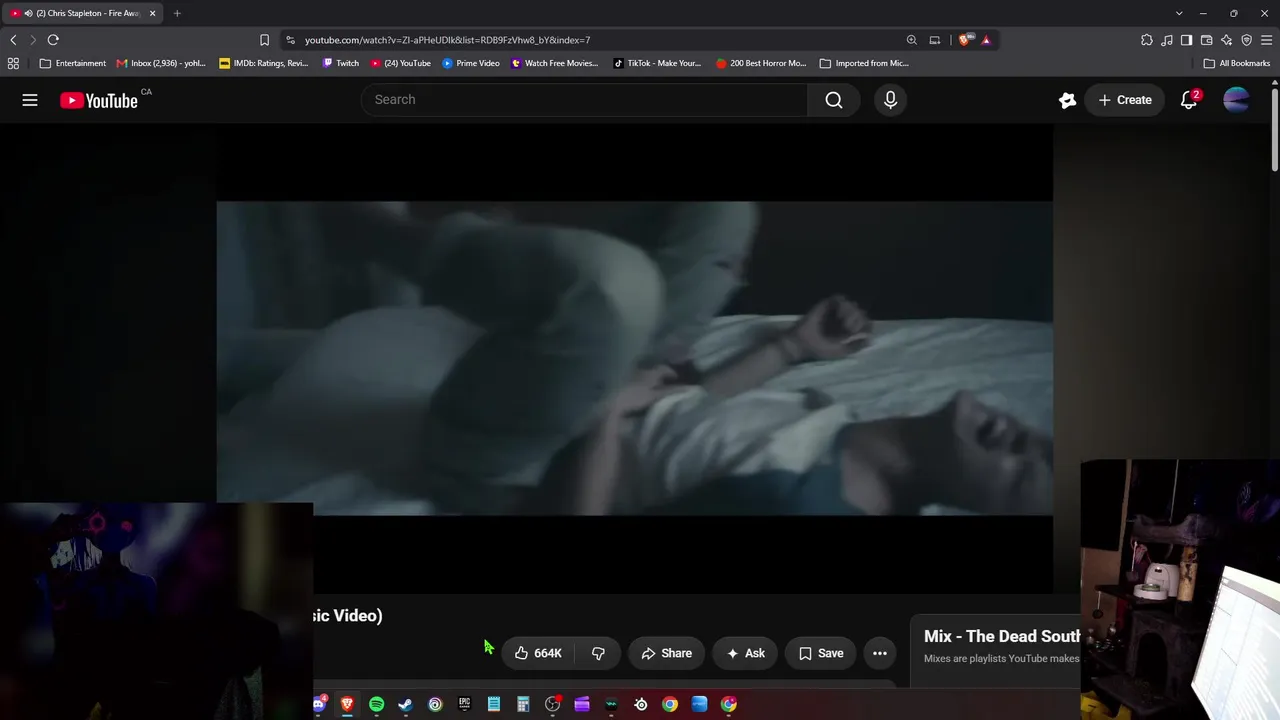The image size is (1280, 720).
Task: Toggle the browser sidebar panel
Action: point(1186,40)
